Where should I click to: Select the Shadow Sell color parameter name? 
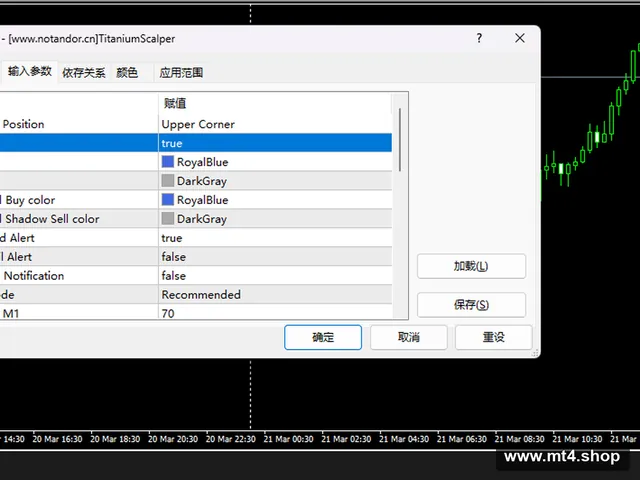(50, 219)
